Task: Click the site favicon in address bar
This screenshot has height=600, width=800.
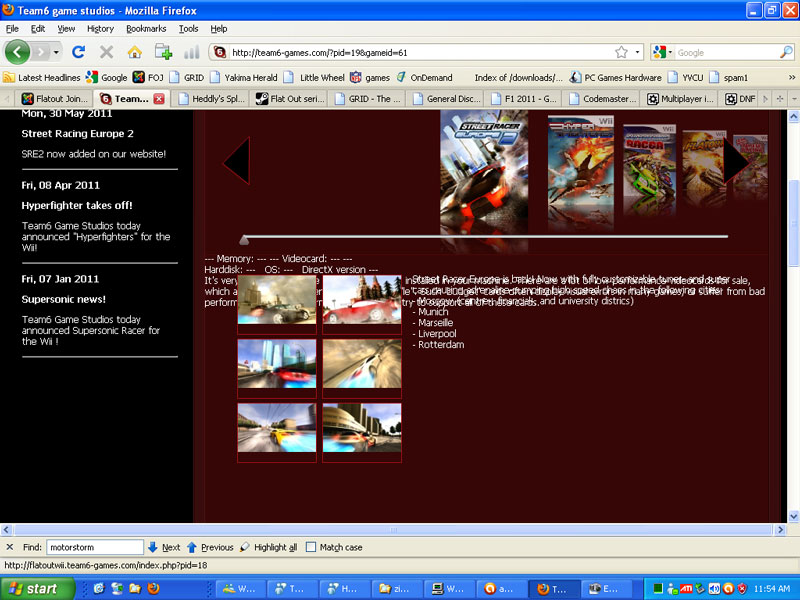Action: 220,52
